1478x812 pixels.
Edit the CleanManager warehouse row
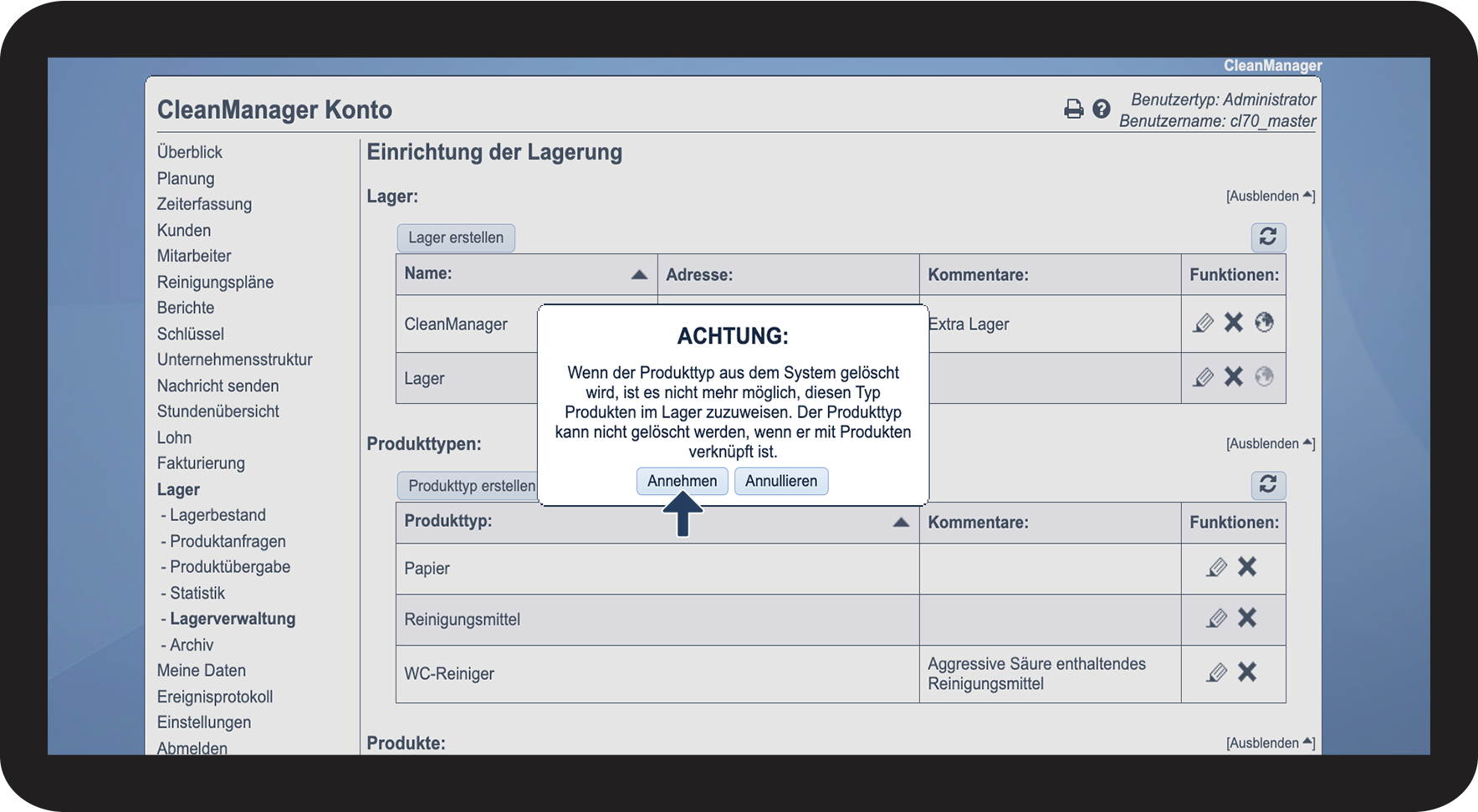tap(1203, 323)
